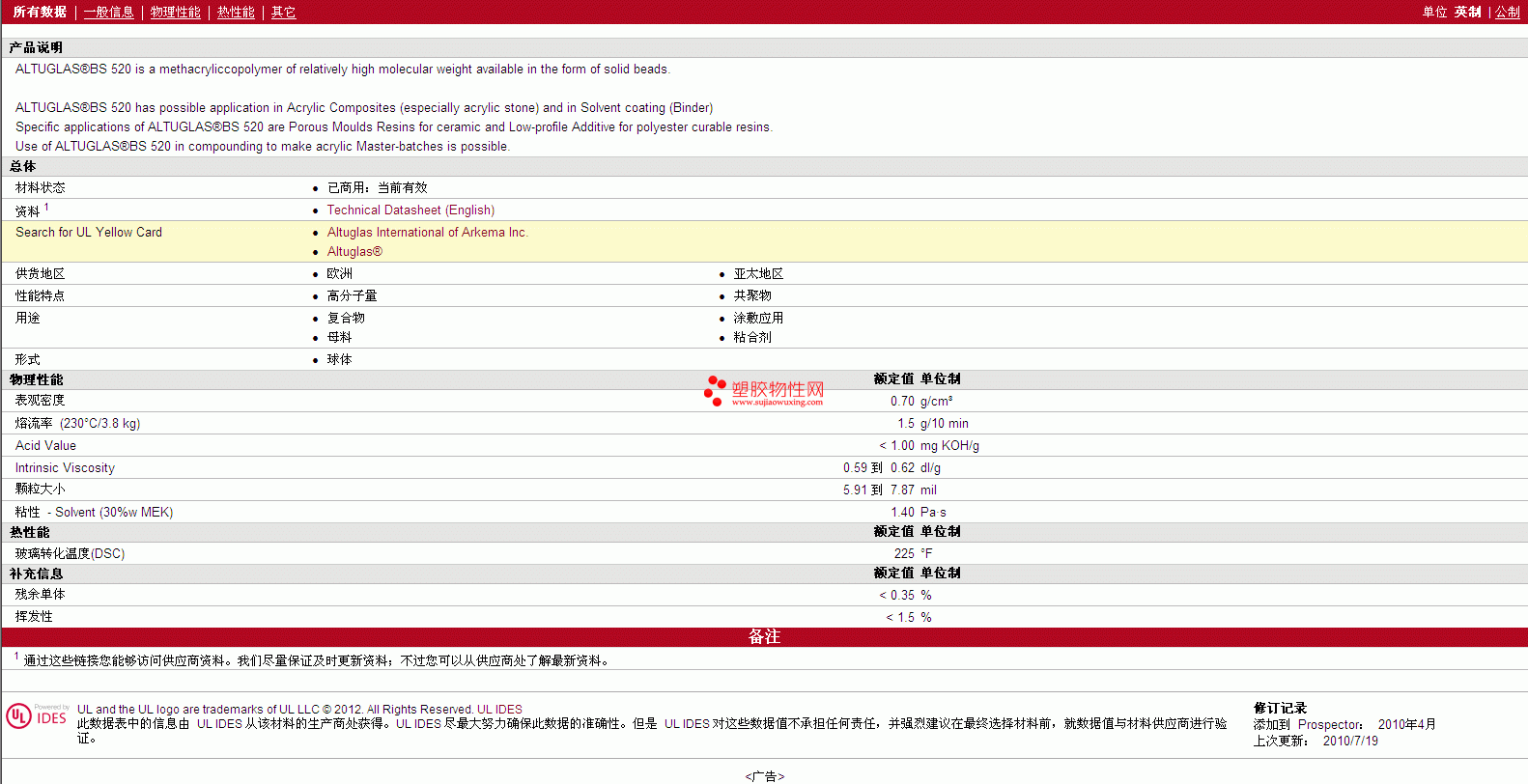The image size is (1528, 784).
Task: Click Altuglas International of Arkema Inc. link
Action: (x=427, y=232)
